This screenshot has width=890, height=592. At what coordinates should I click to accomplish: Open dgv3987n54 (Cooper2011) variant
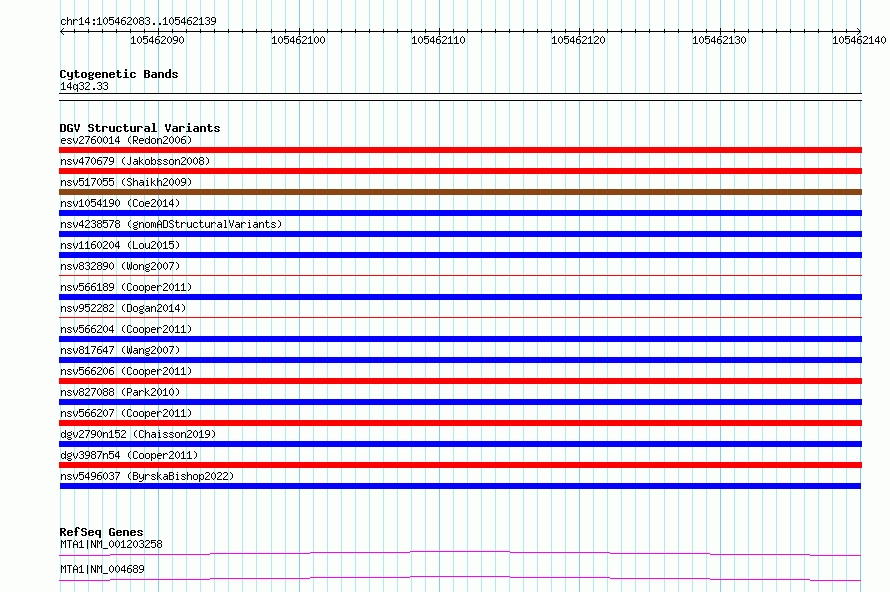click(x=129, y=455)
